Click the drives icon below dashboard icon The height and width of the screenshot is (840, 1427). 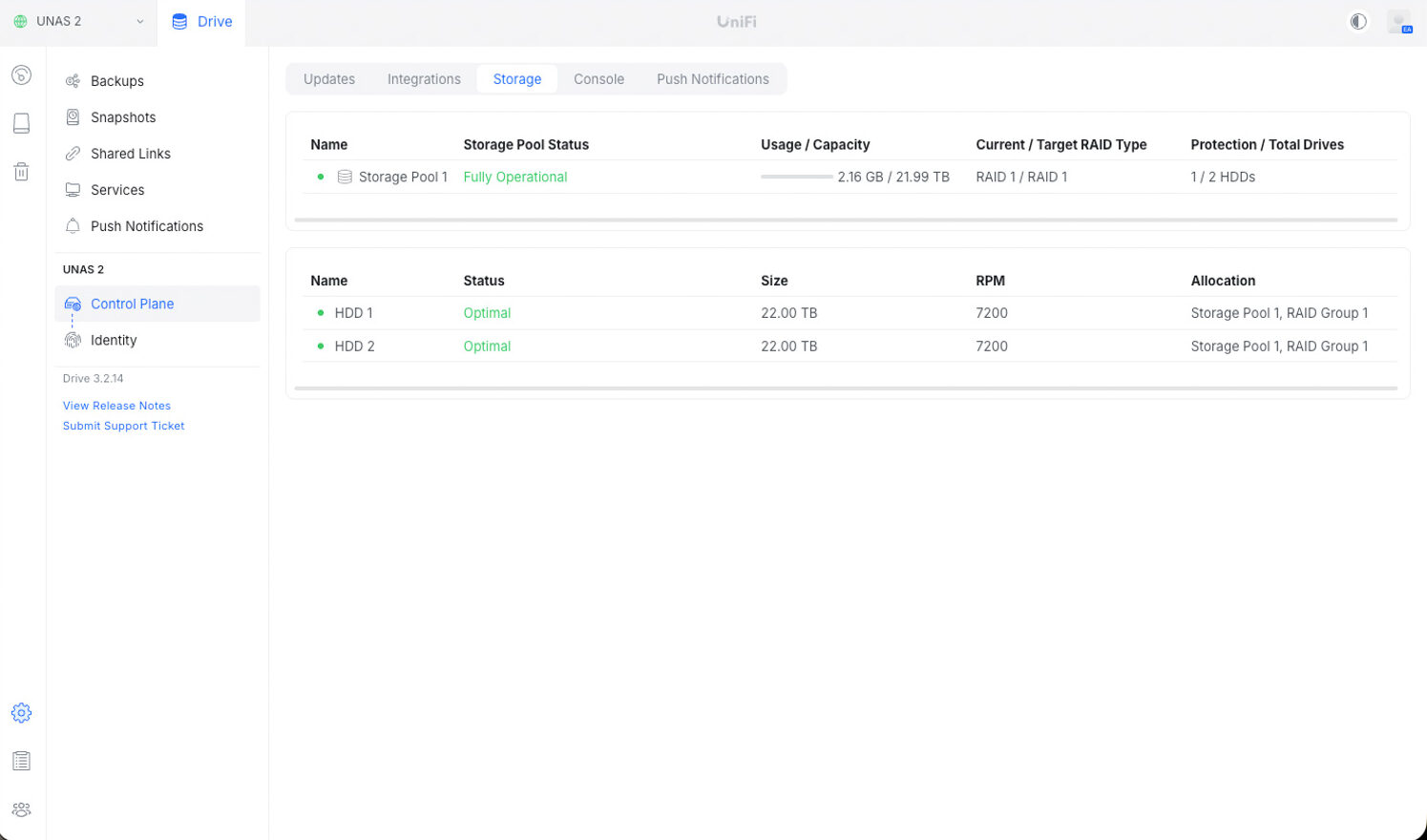point(21,123)
